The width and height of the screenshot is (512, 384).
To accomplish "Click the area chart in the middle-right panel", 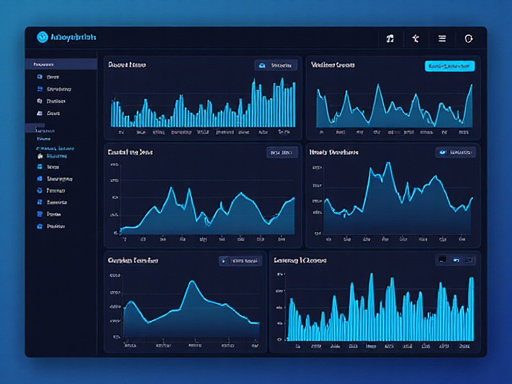I will 398,197.
